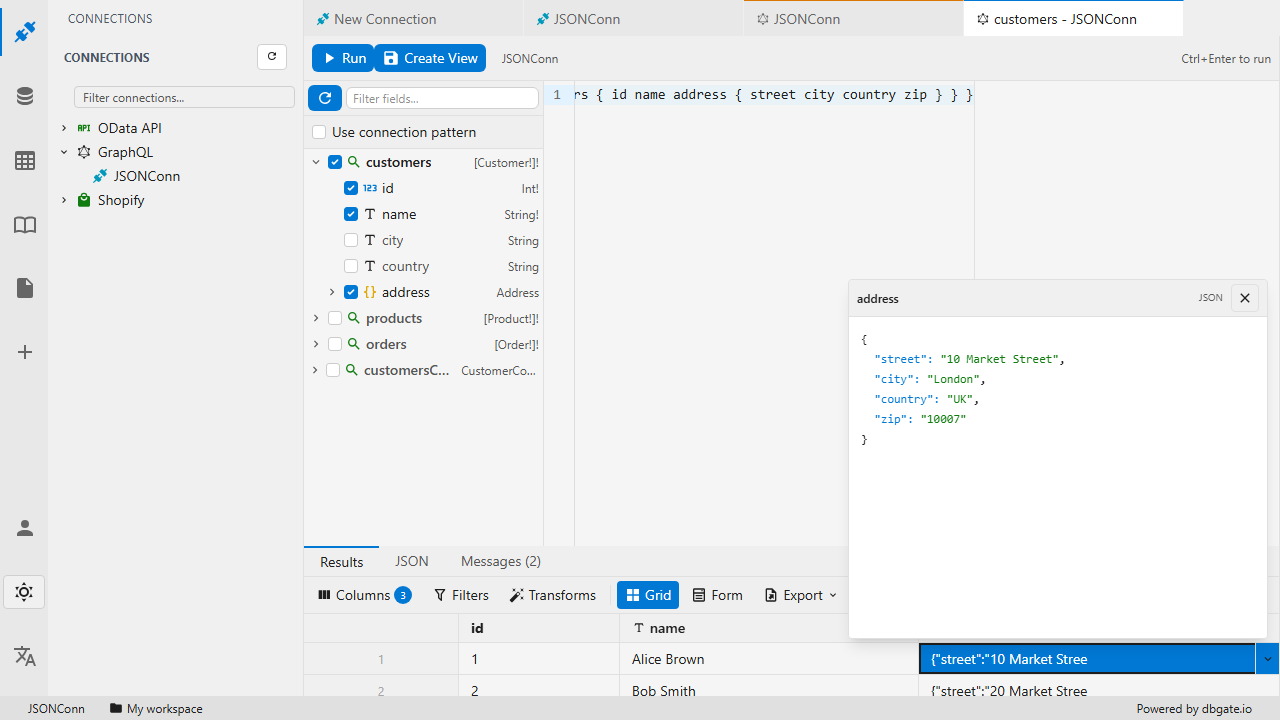Open the Results tab
Image resolution: width=1280 pixels, height=720 pixels.
click(342, 562)
